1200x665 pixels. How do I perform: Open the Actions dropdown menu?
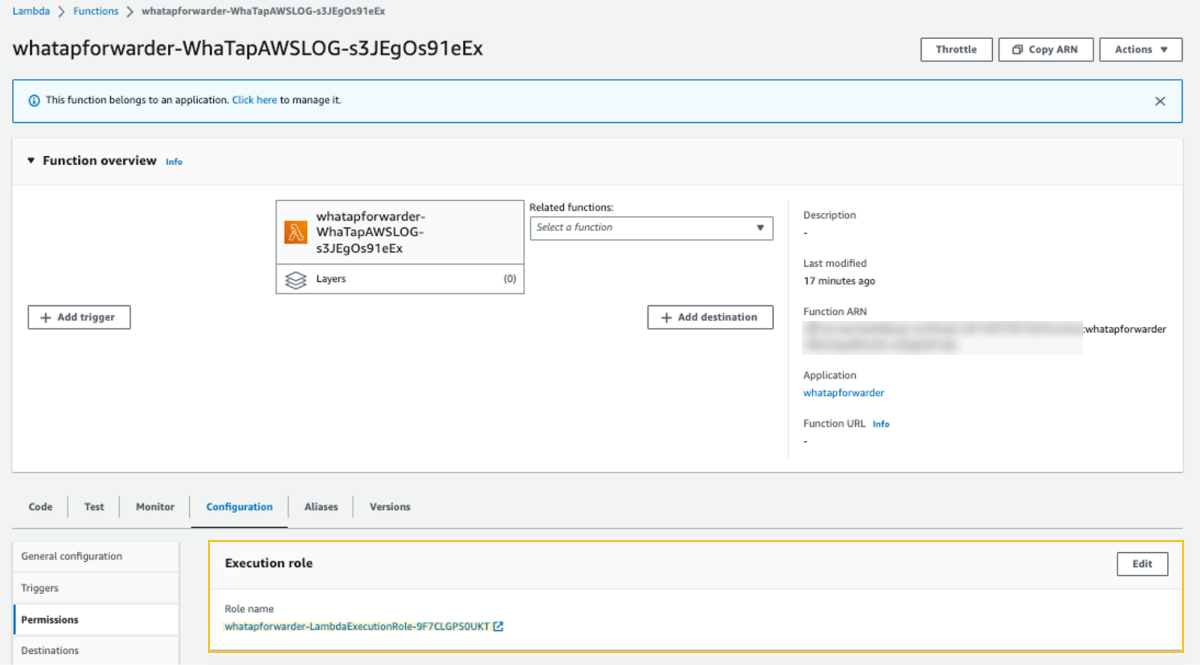pyautogui.click(x=1140, y=50)
